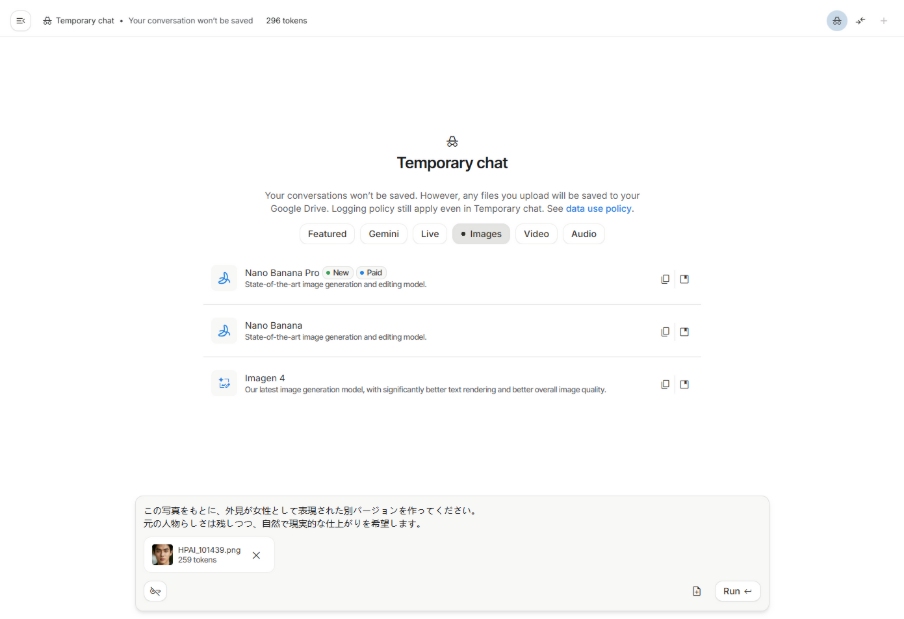Viewport: 904px width, 619px height.
Task: Open the Audio category tab
Action: [584, 233]
